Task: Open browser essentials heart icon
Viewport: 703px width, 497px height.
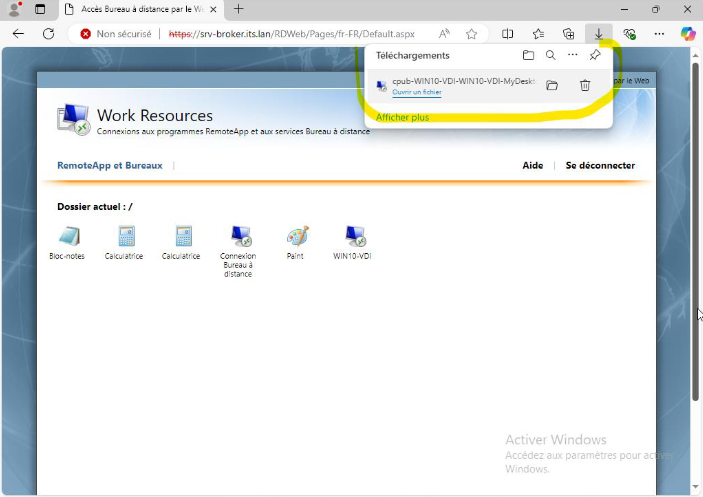Action: tap(629, 34)
